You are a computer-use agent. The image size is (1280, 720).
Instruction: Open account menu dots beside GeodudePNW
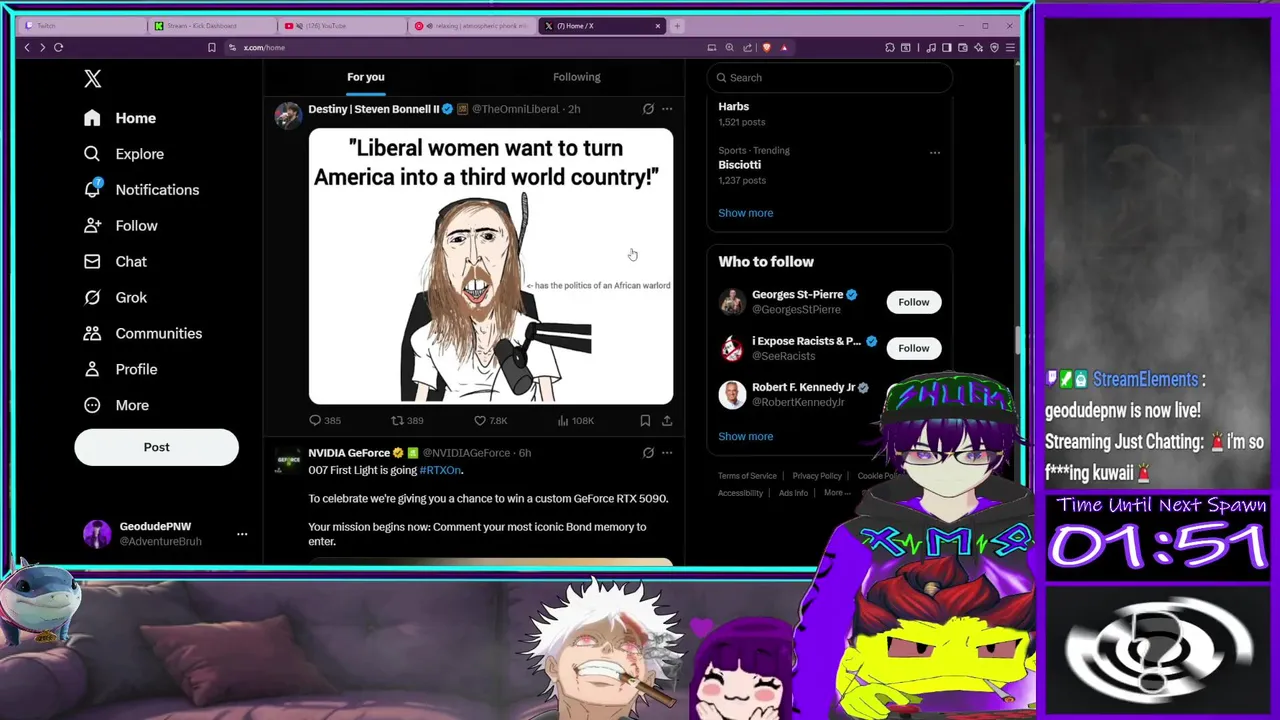[242, 534]
